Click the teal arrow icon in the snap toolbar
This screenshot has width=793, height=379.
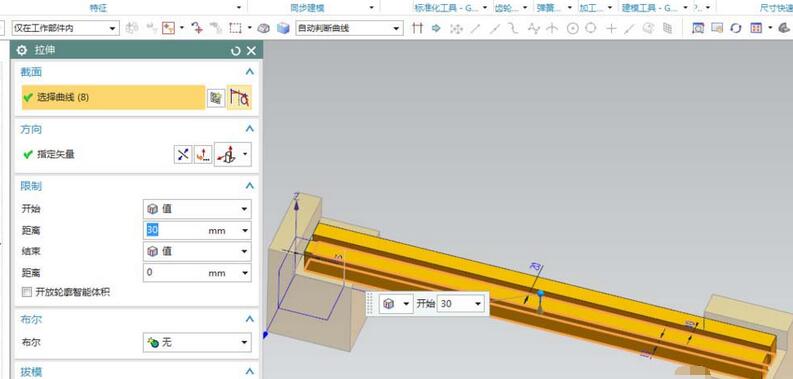pos(436,28)
